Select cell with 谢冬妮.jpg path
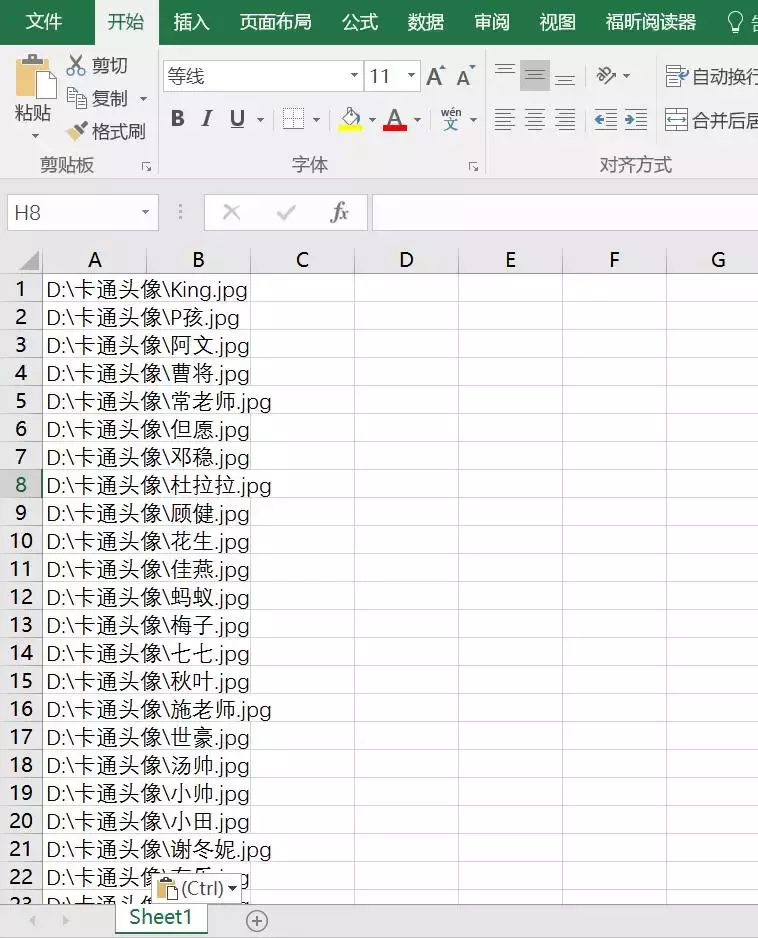This screenshot has width=758, height=938. (95, 849)
